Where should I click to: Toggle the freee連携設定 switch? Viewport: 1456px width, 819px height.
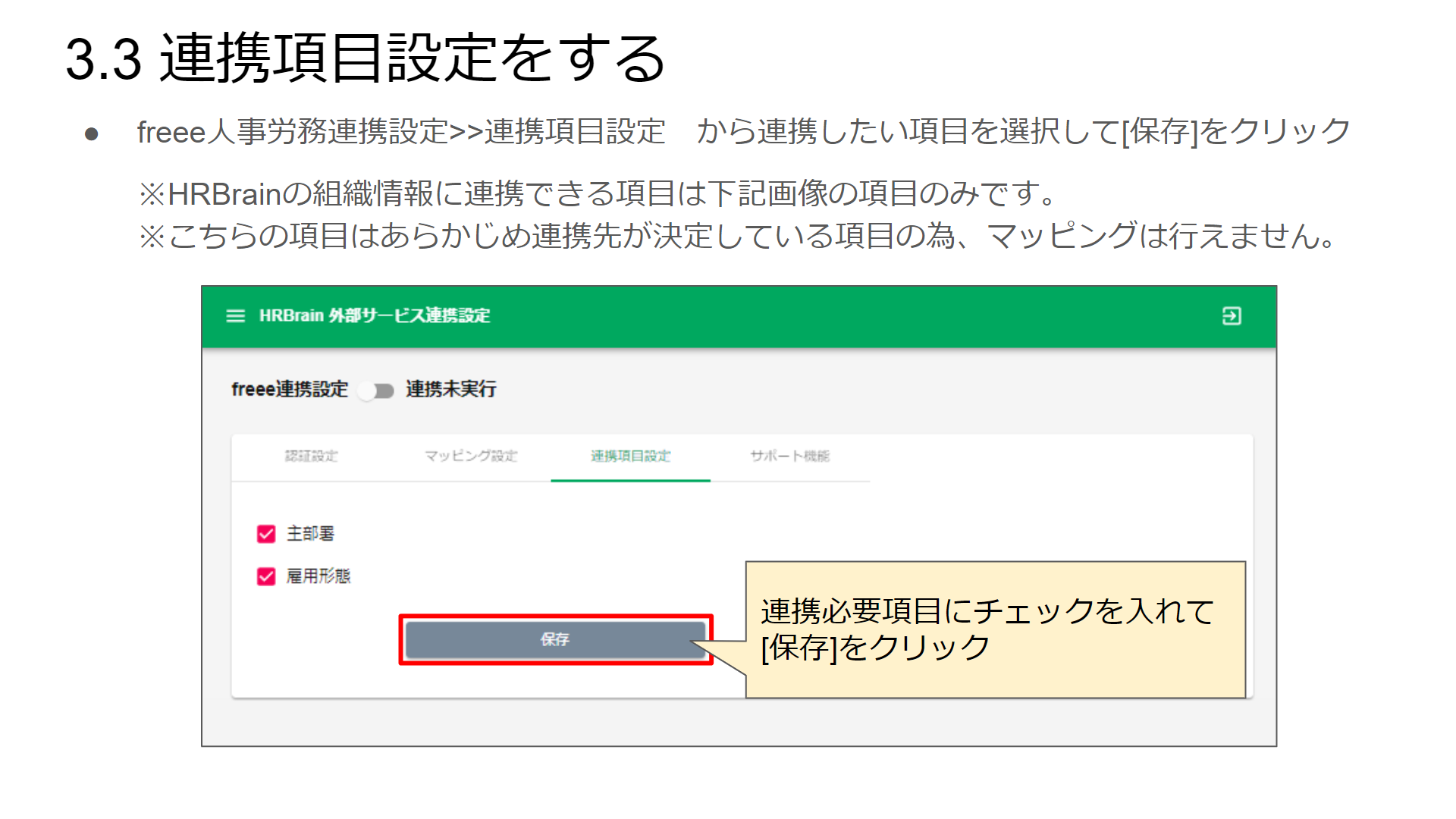coord(376,391)
